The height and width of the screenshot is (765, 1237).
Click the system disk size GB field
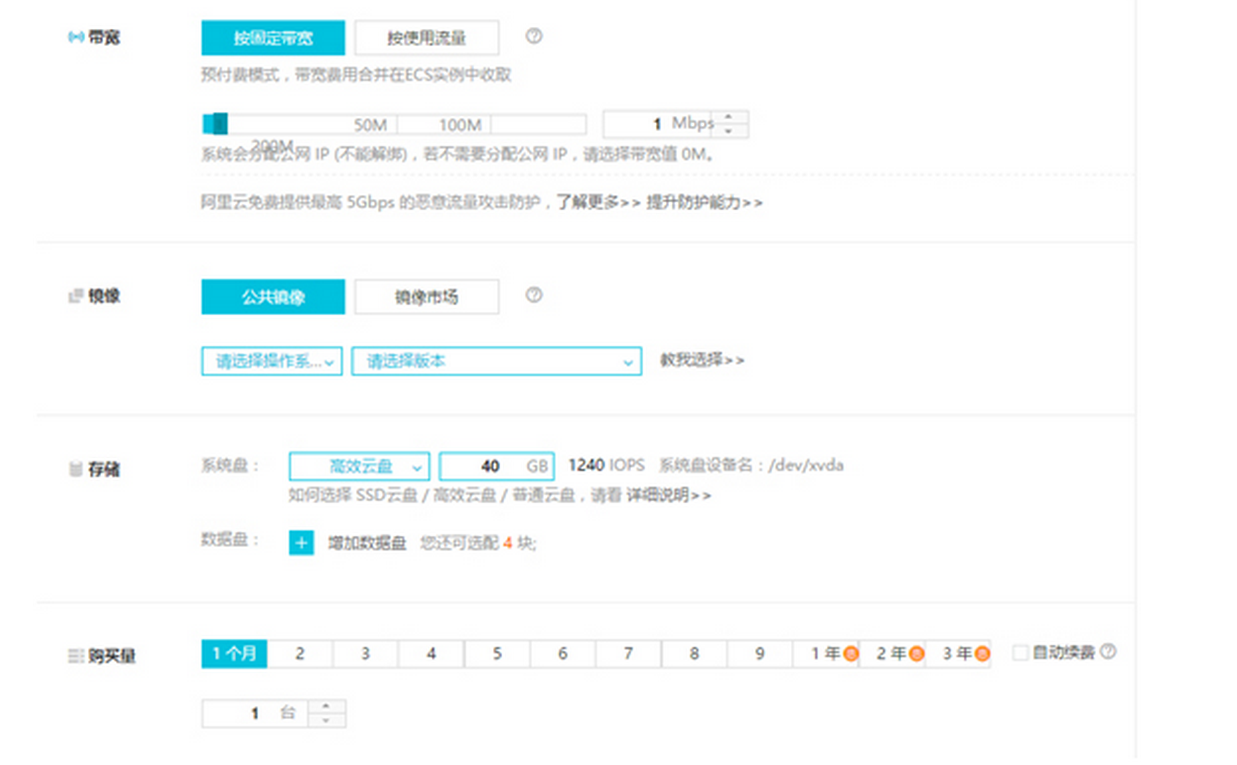496,467
